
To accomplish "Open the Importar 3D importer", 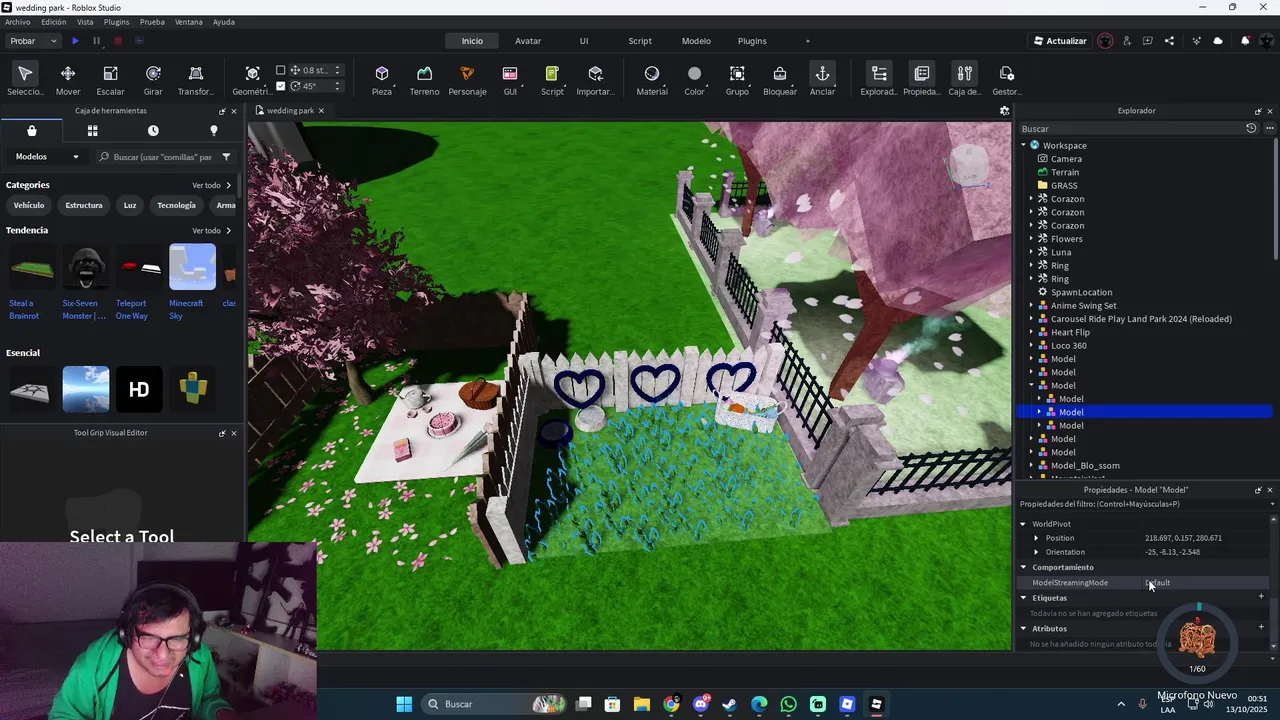I will tap(596, 79).
